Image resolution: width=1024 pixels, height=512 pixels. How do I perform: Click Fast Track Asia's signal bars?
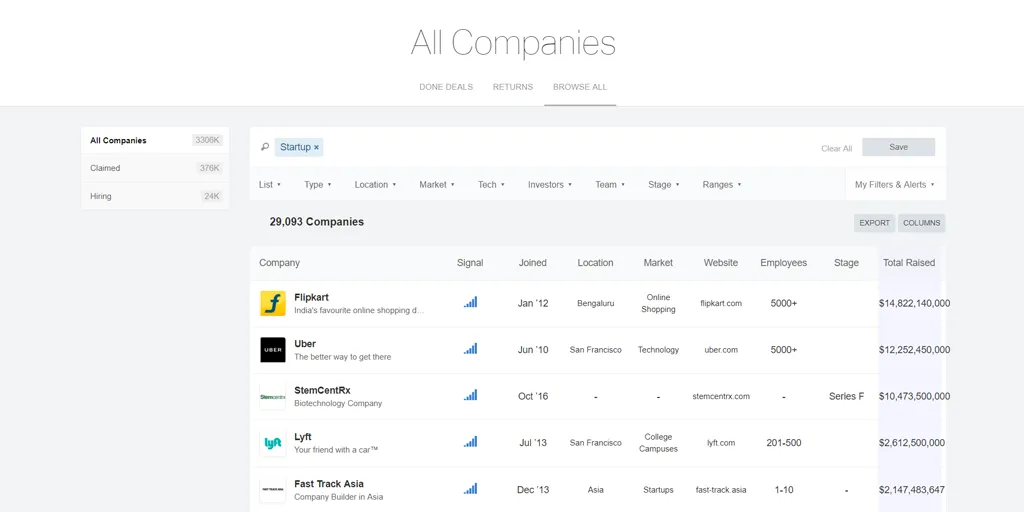(470, 488)
